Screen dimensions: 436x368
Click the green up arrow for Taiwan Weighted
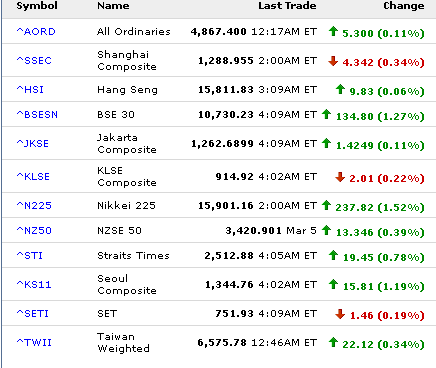333,342
